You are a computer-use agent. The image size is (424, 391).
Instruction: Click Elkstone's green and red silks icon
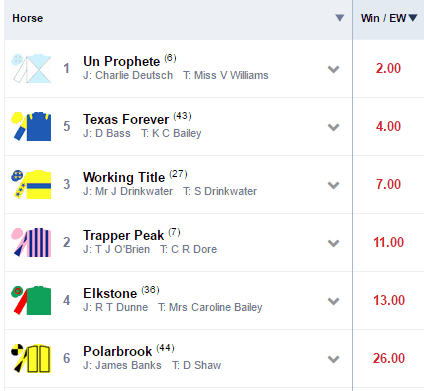31,300
